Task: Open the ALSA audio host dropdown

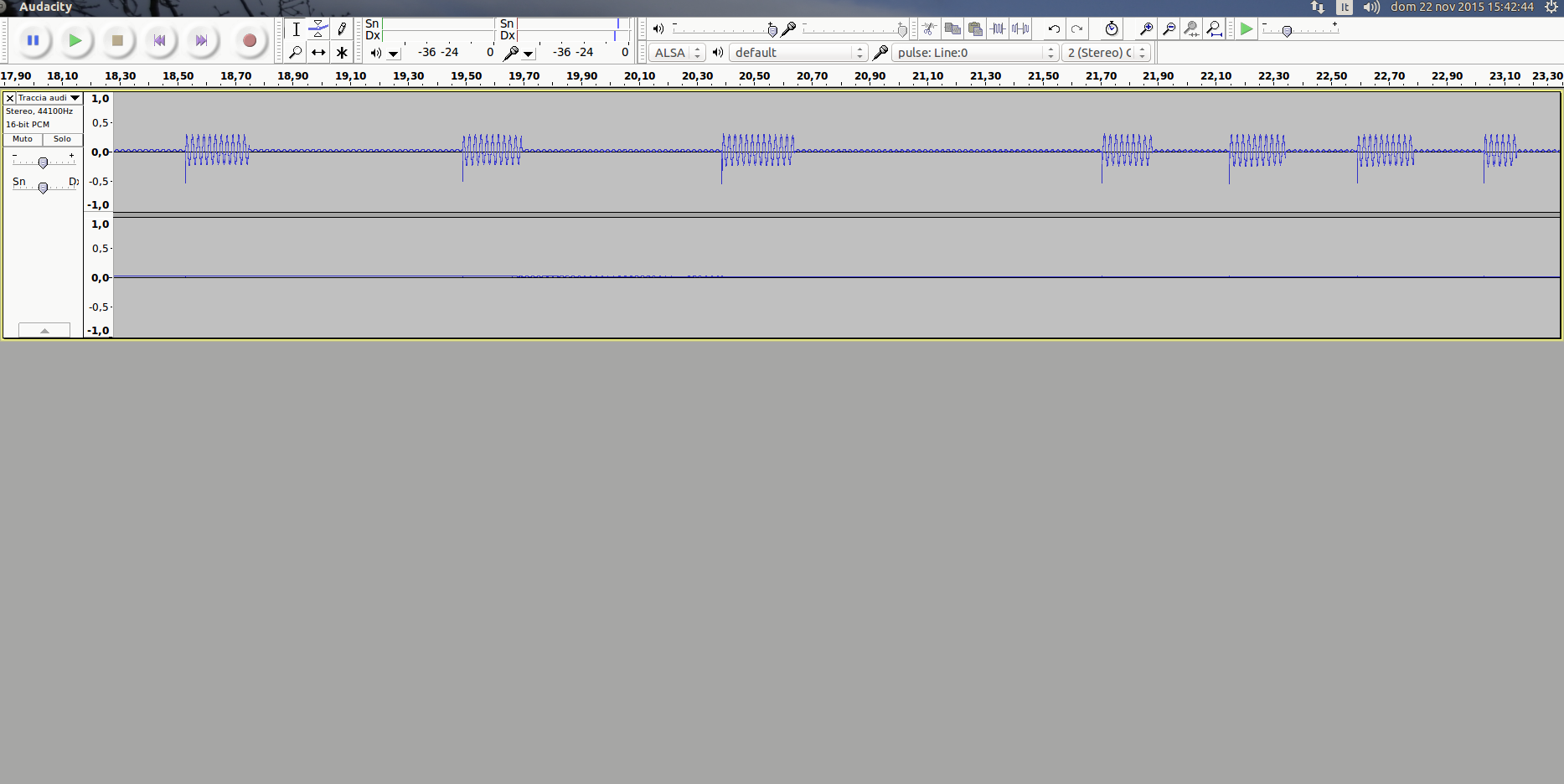Action: coord(676,53)
